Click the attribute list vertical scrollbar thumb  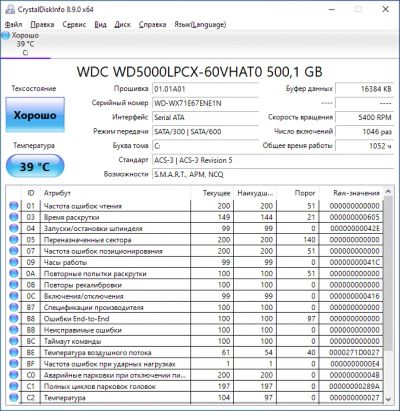tap(388, 273)
